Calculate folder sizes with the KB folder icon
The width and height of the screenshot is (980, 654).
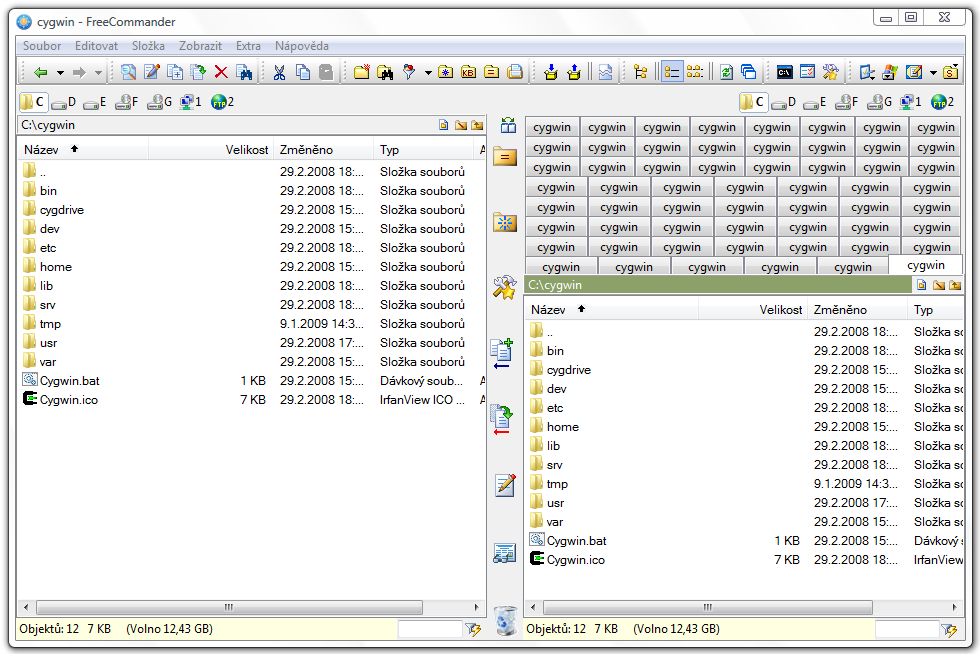[x=469, y=73]
